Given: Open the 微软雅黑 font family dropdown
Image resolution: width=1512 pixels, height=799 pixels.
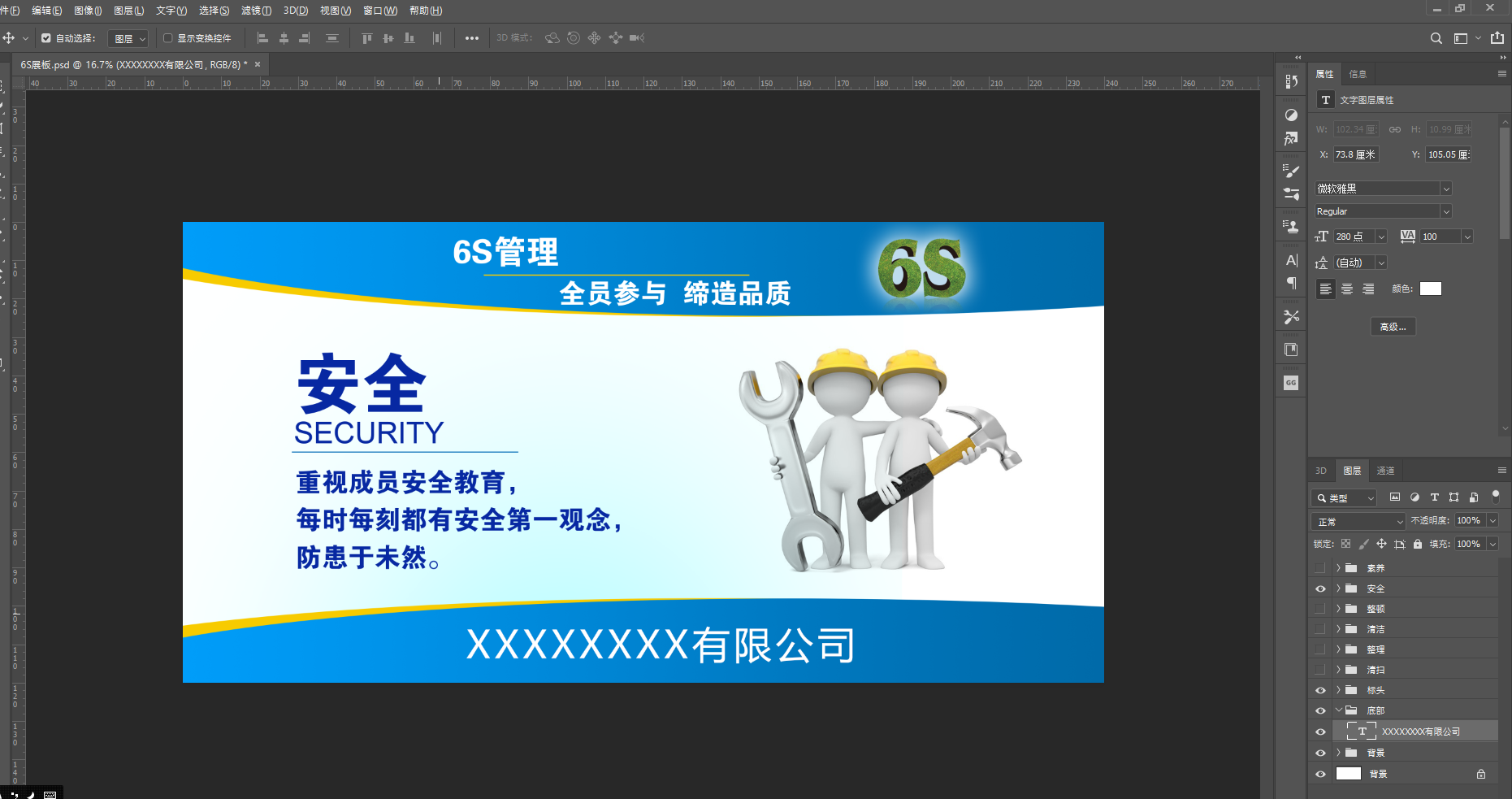Looking at the screenshot, I should tap(1383, 189).
